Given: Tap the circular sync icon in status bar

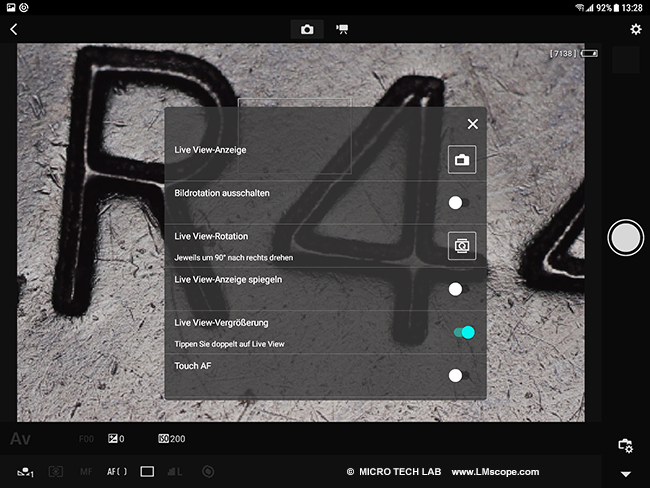Looking at the screenshot, I should [x=24, y=7].
